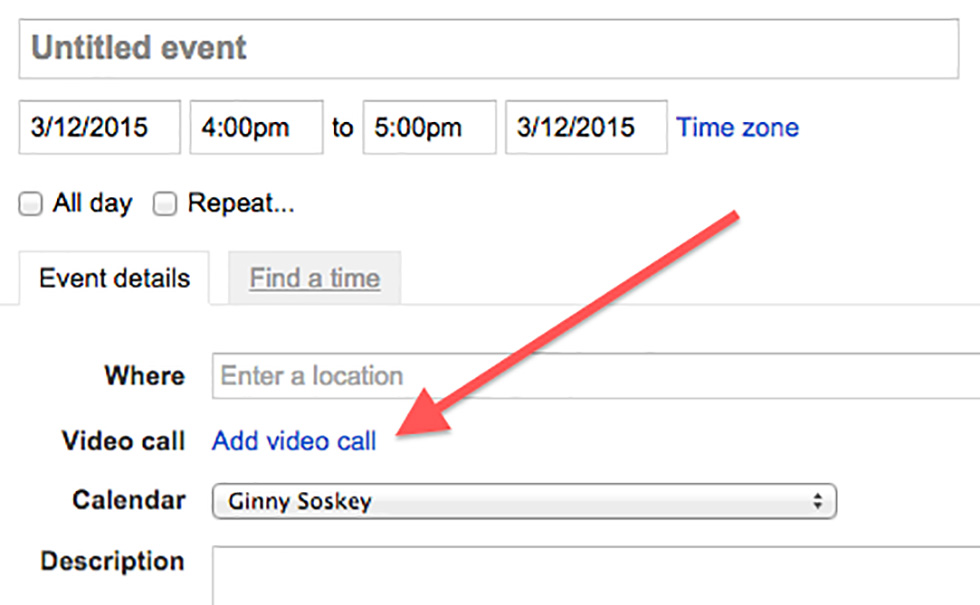Click the Calendar dropdown stepper arrows

point(818,501)
